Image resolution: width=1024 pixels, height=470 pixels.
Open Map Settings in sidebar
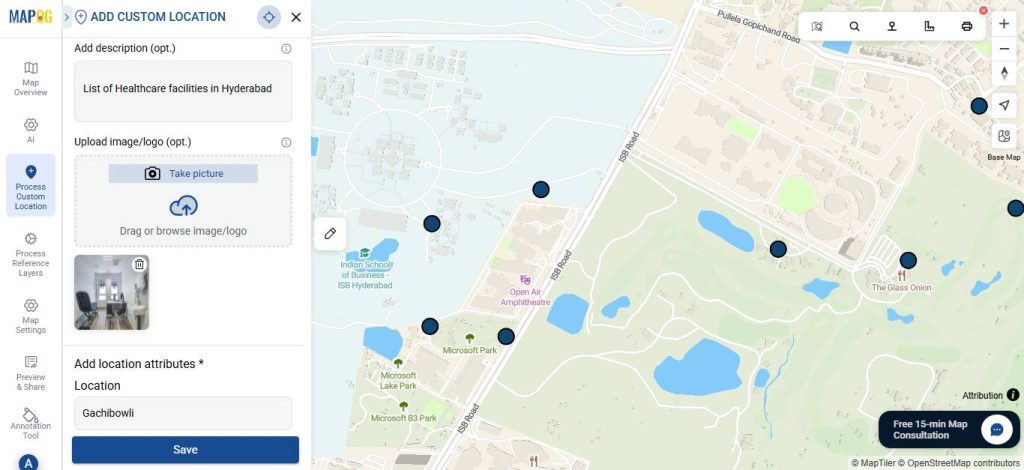coord(31,317)
